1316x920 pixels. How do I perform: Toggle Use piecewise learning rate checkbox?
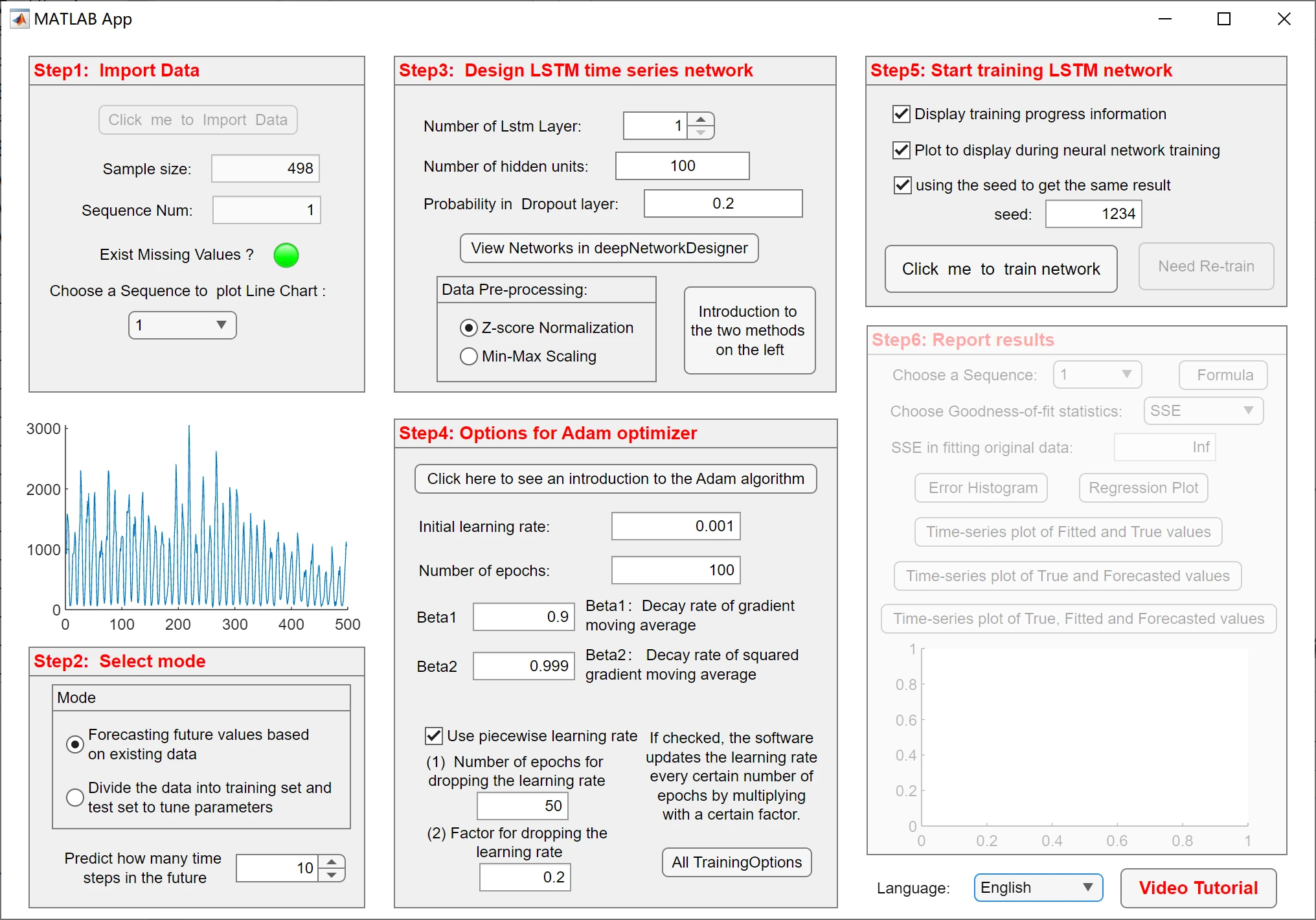433,736
